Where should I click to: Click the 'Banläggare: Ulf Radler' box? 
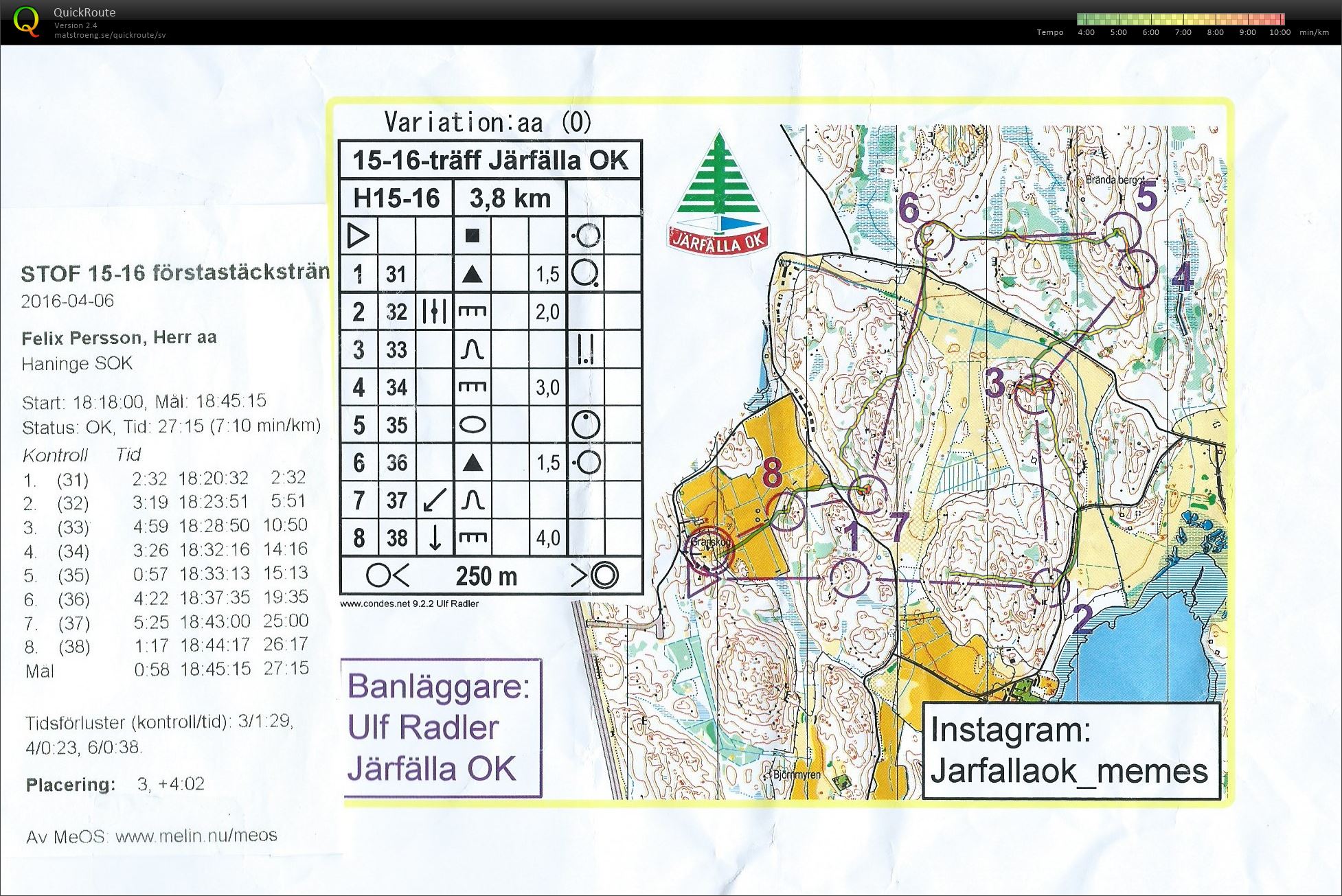click(x=440, y=728)
